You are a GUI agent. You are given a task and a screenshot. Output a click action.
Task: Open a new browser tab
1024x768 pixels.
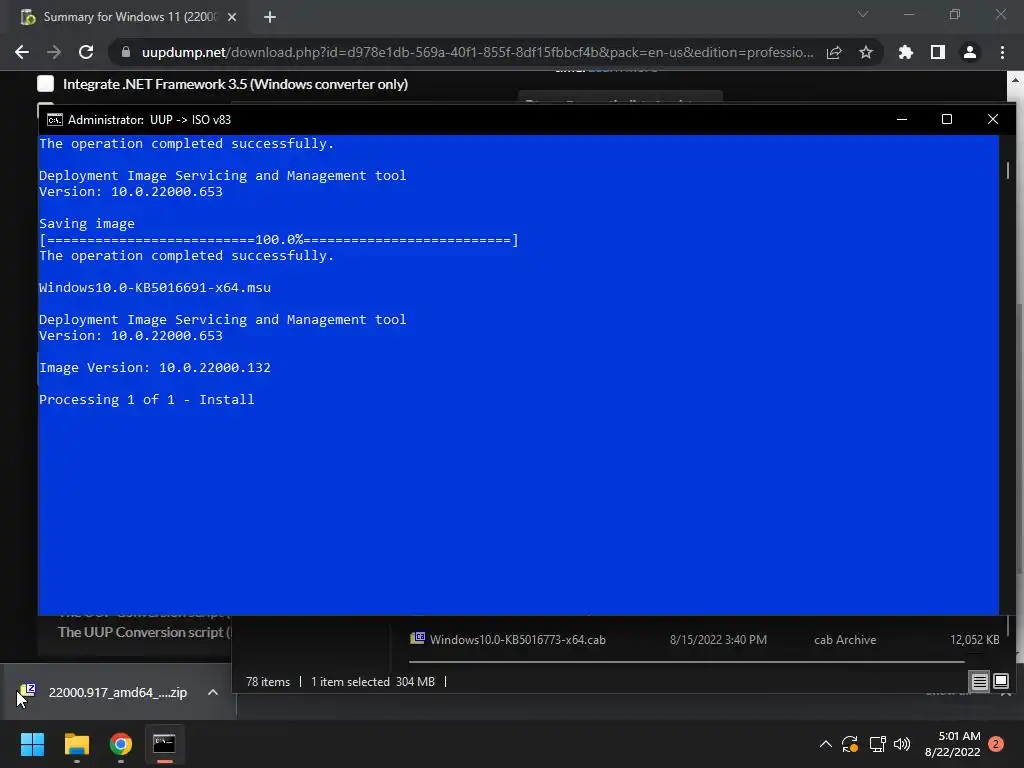[270, 17]
